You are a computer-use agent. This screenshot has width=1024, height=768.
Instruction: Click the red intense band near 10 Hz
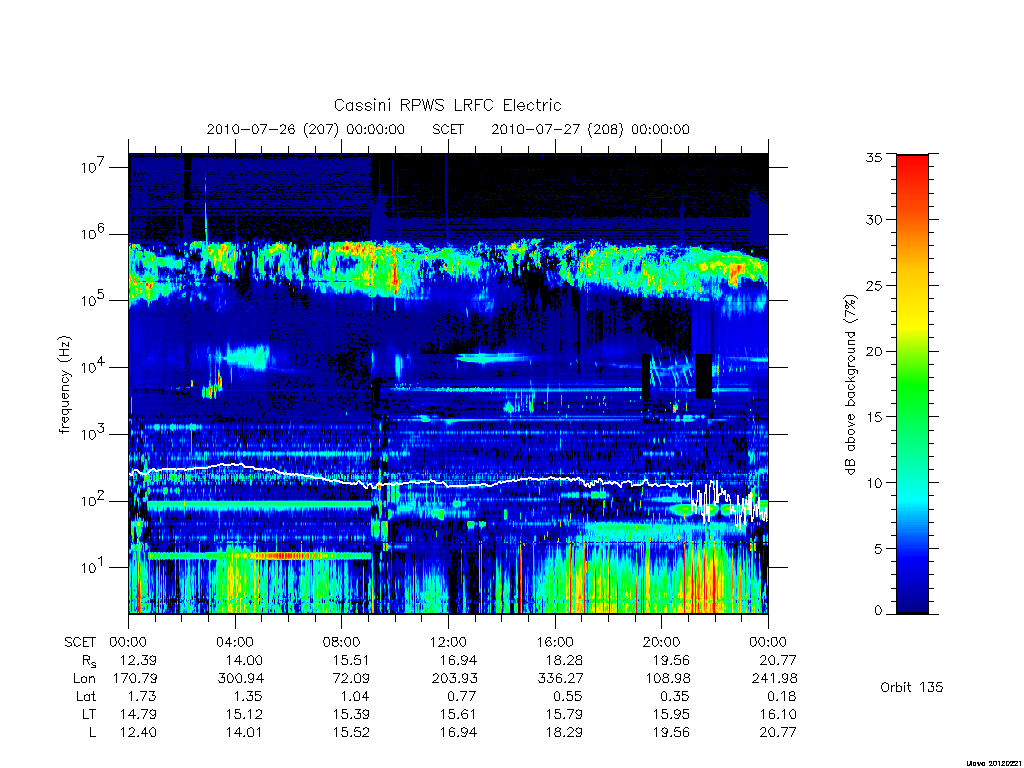pos(281,556)
